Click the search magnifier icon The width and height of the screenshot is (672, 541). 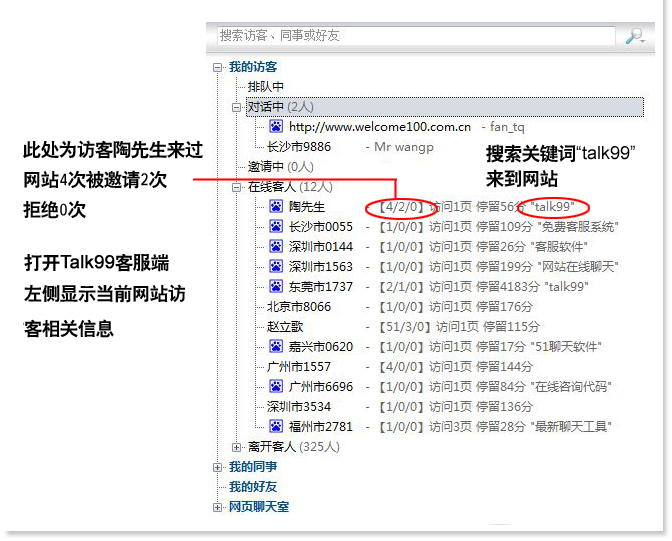(634, 36)
